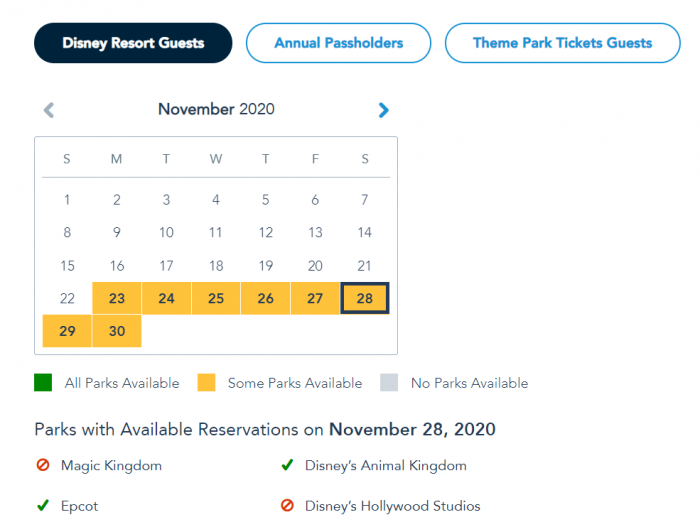The height and width of the screenshot is (522, 700).
Task: Click the green All Parks Available swatch
Action: pyautogui.click(x=43, y=383)
